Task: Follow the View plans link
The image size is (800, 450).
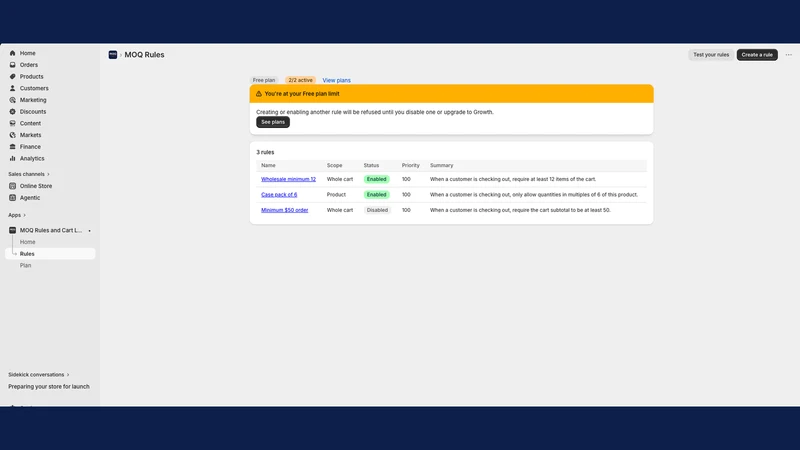Action: pos(336,80)
